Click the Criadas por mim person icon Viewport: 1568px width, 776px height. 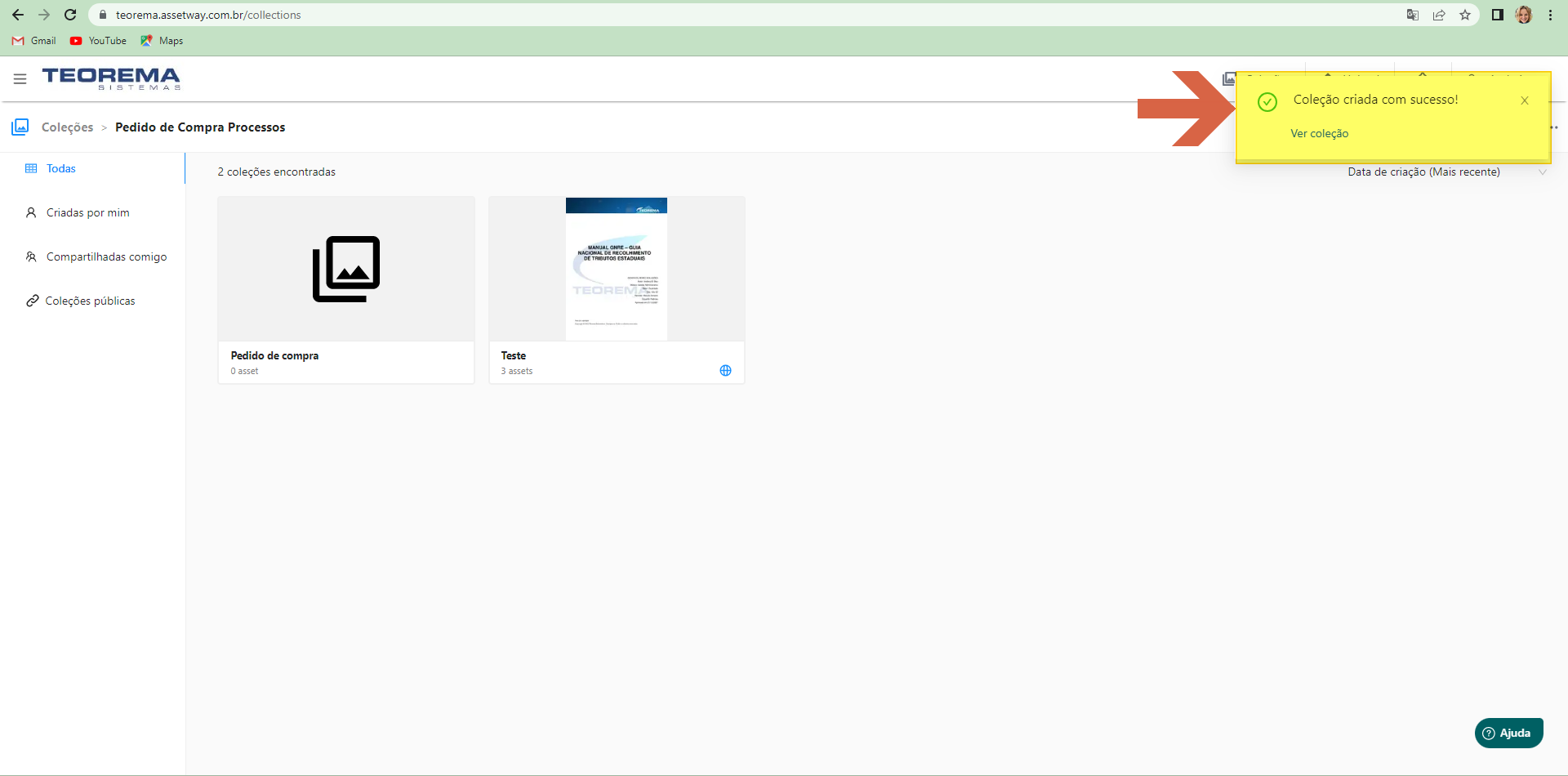(x=31, y=212)
